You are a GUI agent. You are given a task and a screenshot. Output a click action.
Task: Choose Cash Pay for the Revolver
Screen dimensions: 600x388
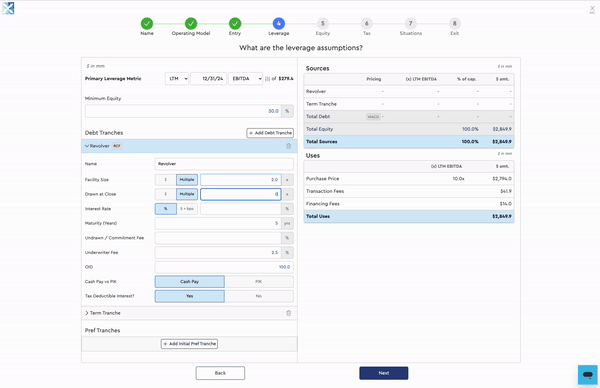[x=190, y=282]
